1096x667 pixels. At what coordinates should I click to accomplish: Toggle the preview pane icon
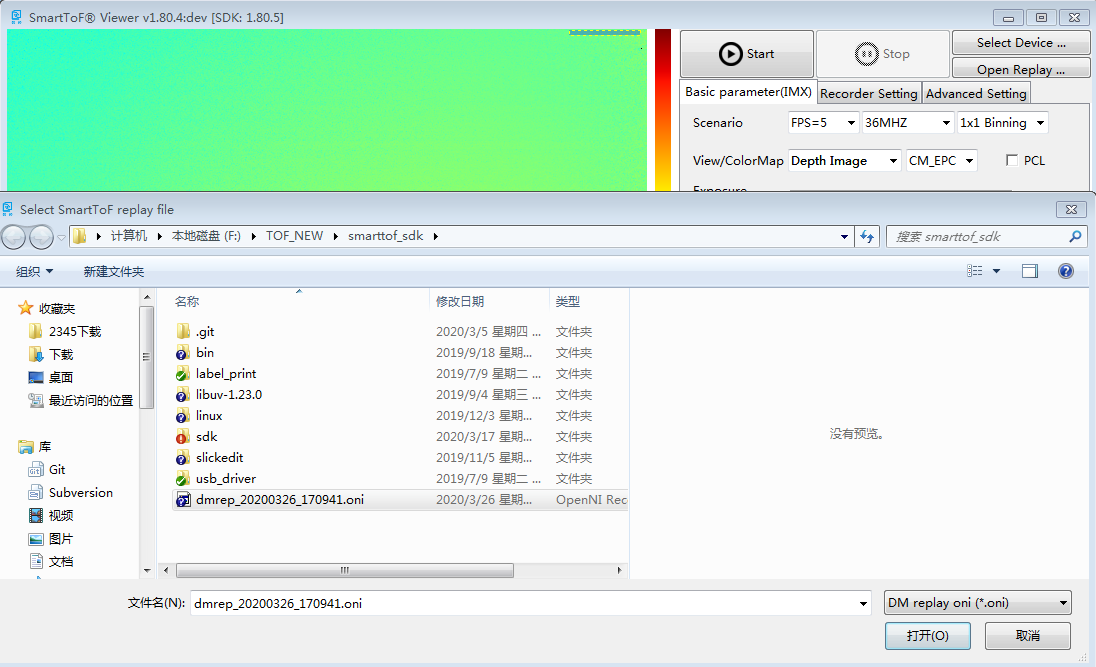coord(1030,271)
